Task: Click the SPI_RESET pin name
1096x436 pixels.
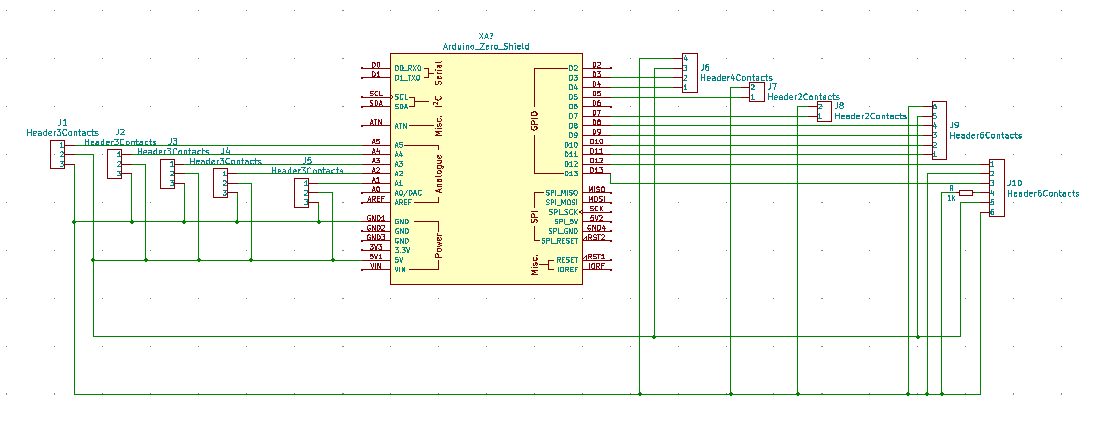Action: 560,241
